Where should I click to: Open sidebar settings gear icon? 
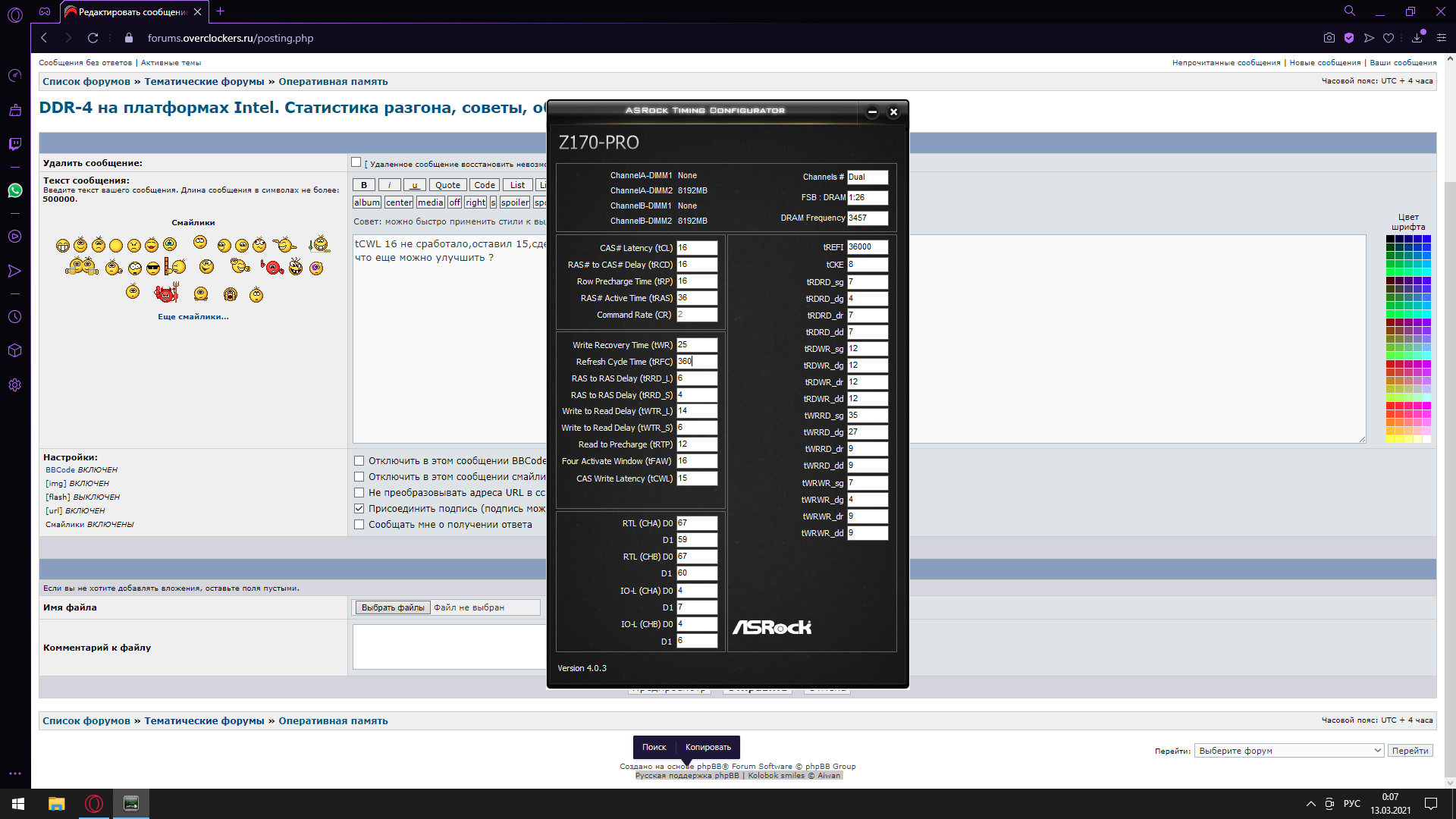click(15, 385)
